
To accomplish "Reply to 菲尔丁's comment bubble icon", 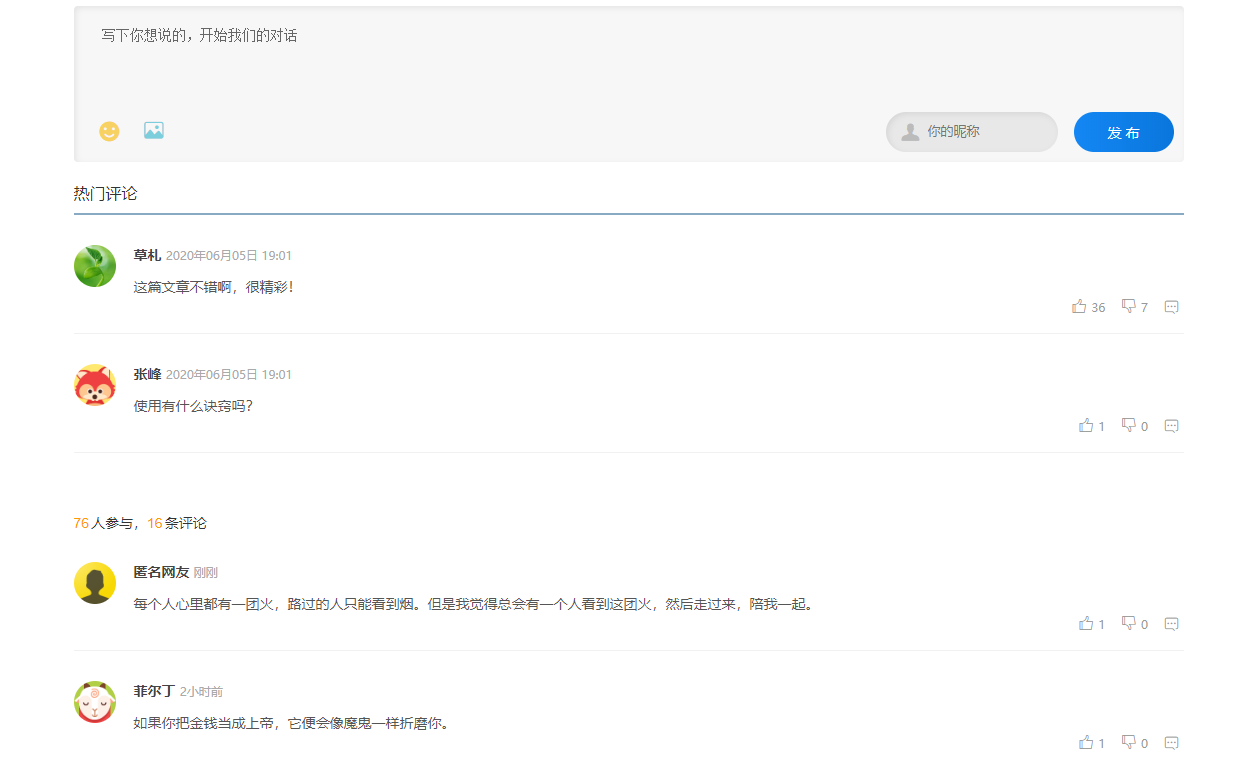I will pos(1171,743).
